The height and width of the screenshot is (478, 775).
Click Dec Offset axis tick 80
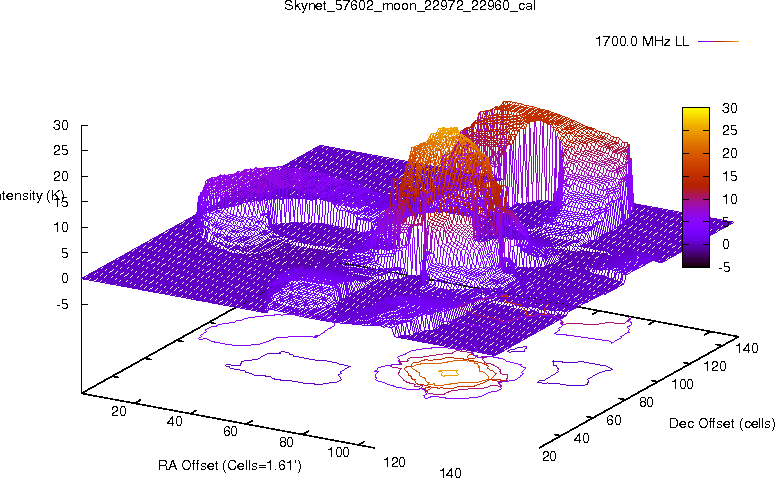646,402
